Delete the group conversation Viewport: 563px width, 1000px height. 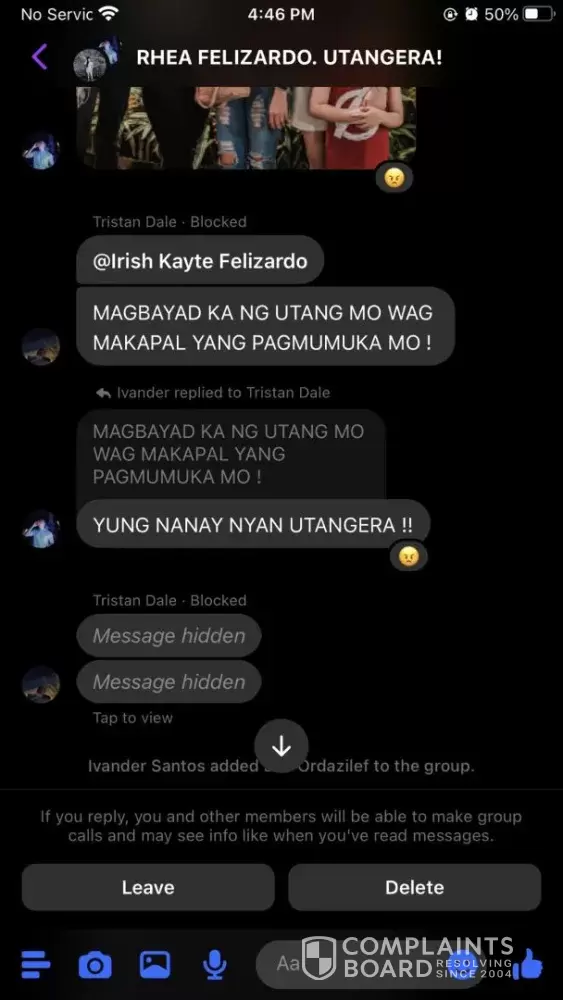pos(414,887)
